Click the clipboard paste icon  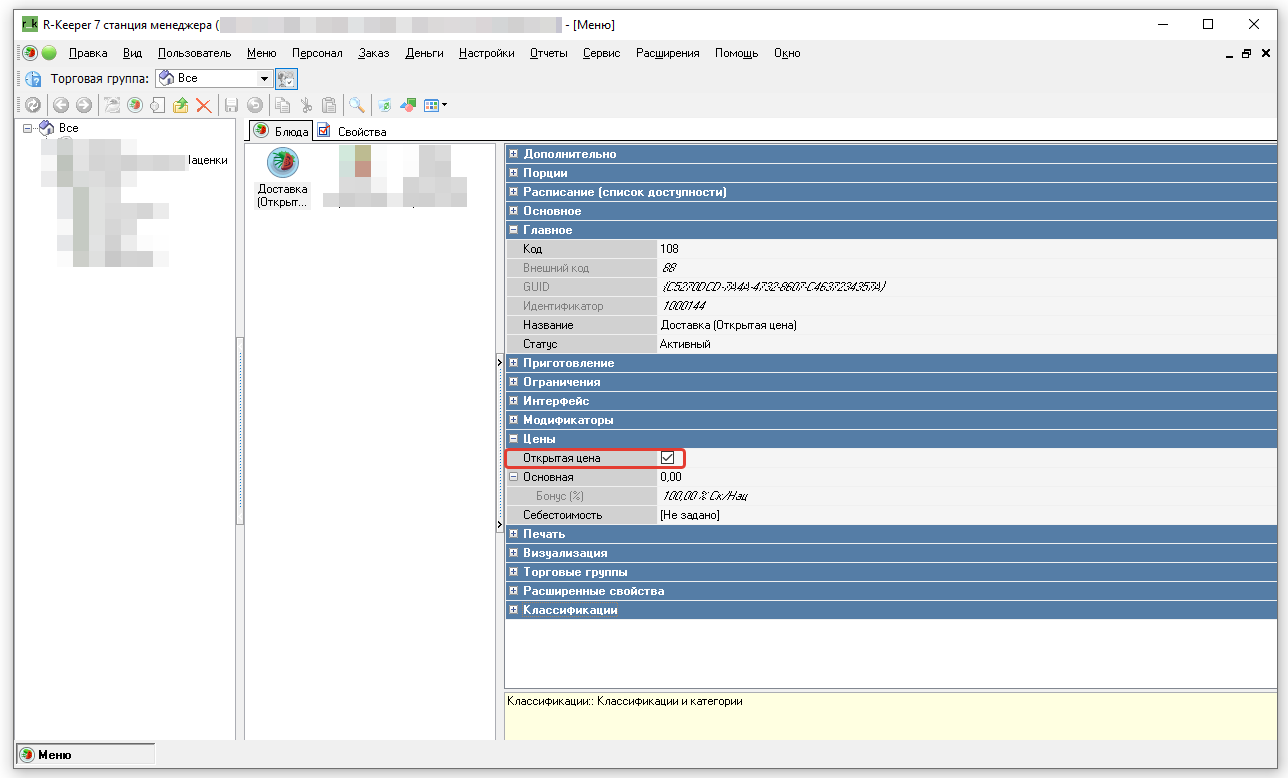pyautogui.click(x=329, y=105)
